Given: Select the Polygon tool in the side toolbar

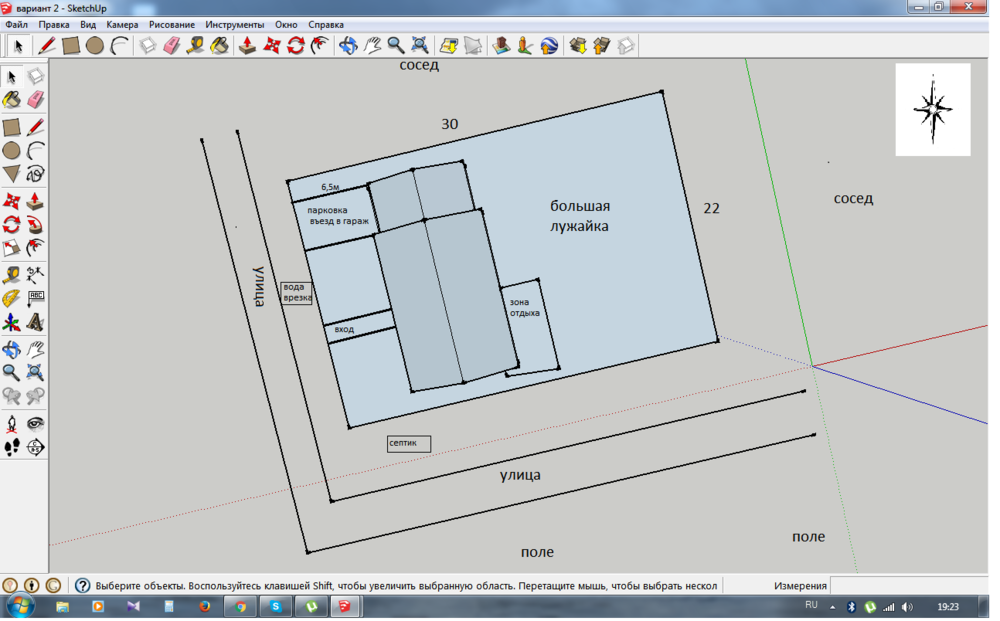Looking at the screenshot, I should pyautogui.click(x=11, y=174).
